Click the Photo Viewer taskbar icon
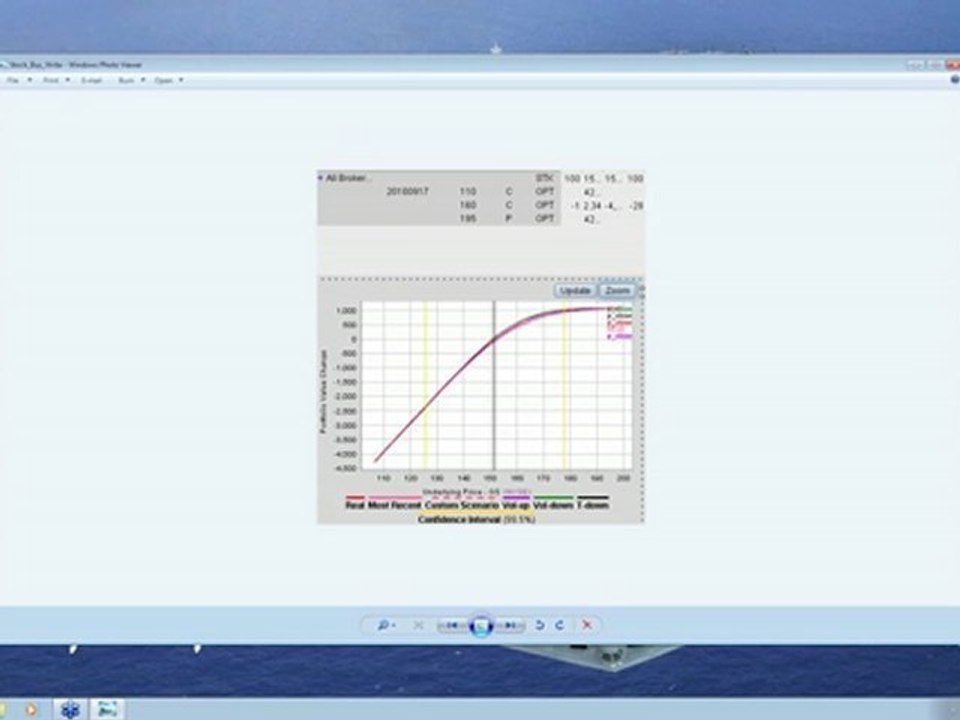Screen dimensions: 960x720 107,710
